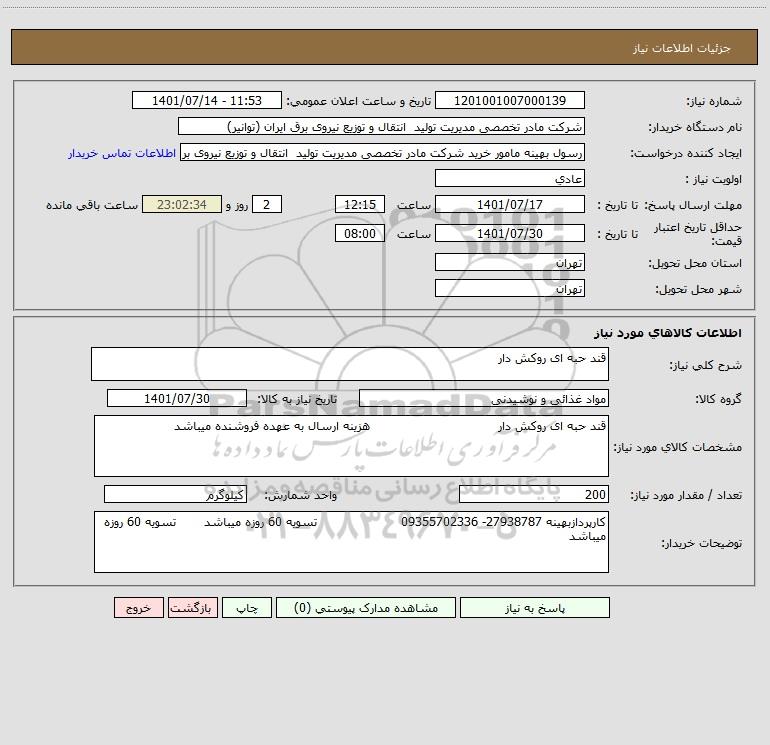Click the goods need date field
This screenshot has width=770, height=745.
(x=177, y=398)
